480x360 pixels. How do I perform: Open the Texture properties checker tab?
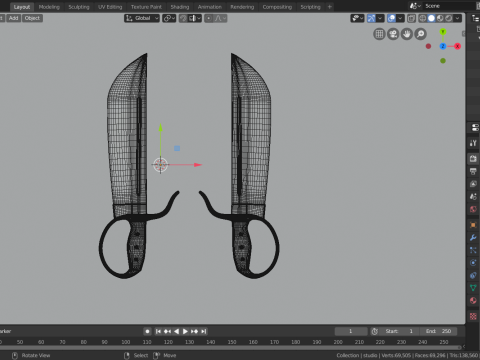(x=473, y=316)
